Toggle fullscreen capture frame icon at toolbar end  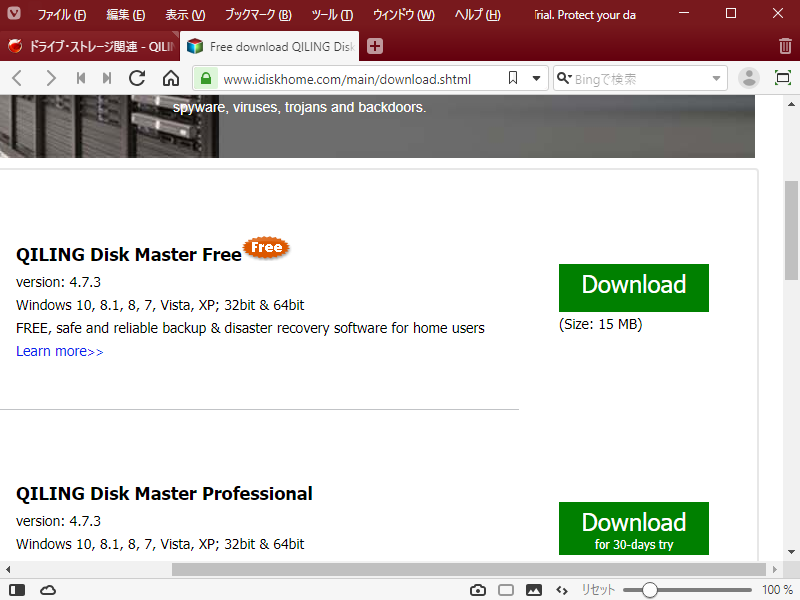[x=783, y=78]
